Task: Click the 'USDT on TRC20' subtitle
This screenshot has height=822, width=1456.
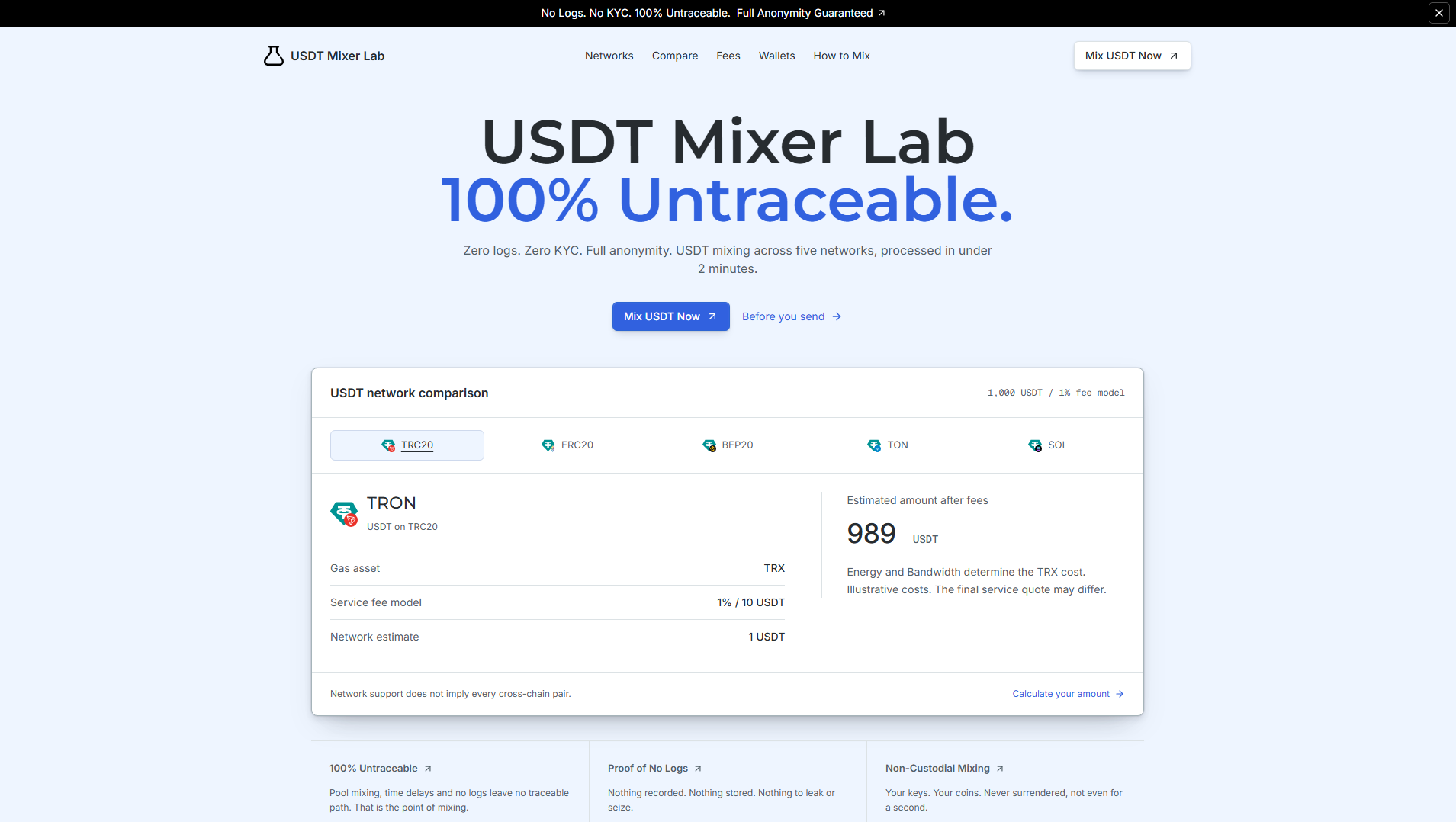Action: point(402,527)
